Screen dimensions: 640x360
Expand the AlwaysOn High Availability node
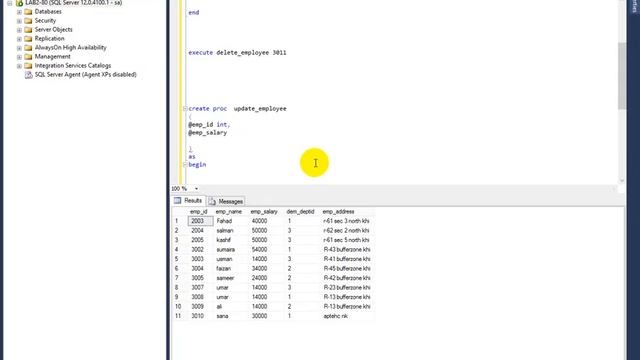point(19,48)
